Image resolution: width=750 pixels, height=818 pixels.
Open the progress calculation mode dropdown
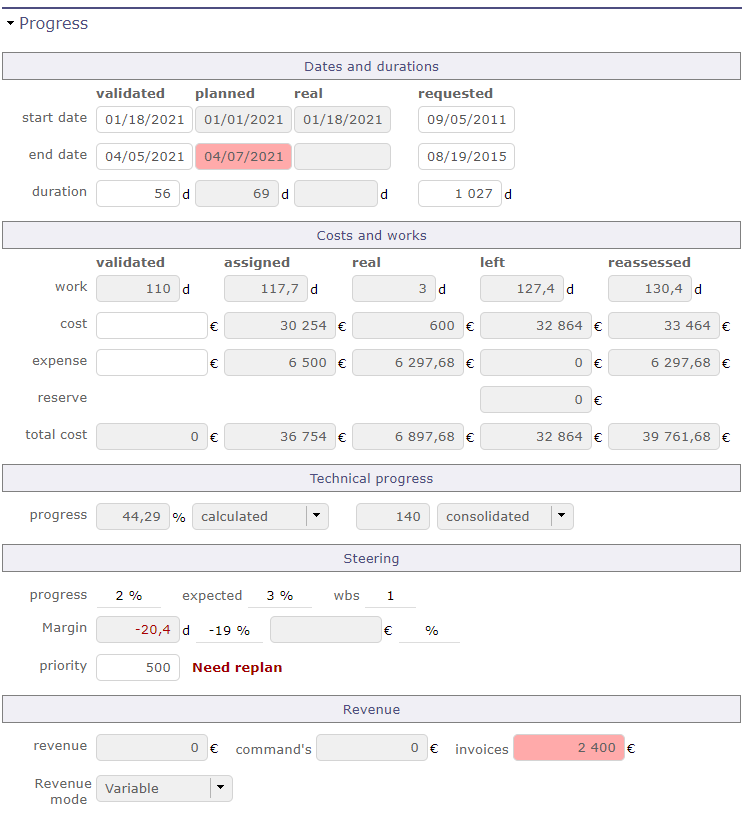(316, 516)
